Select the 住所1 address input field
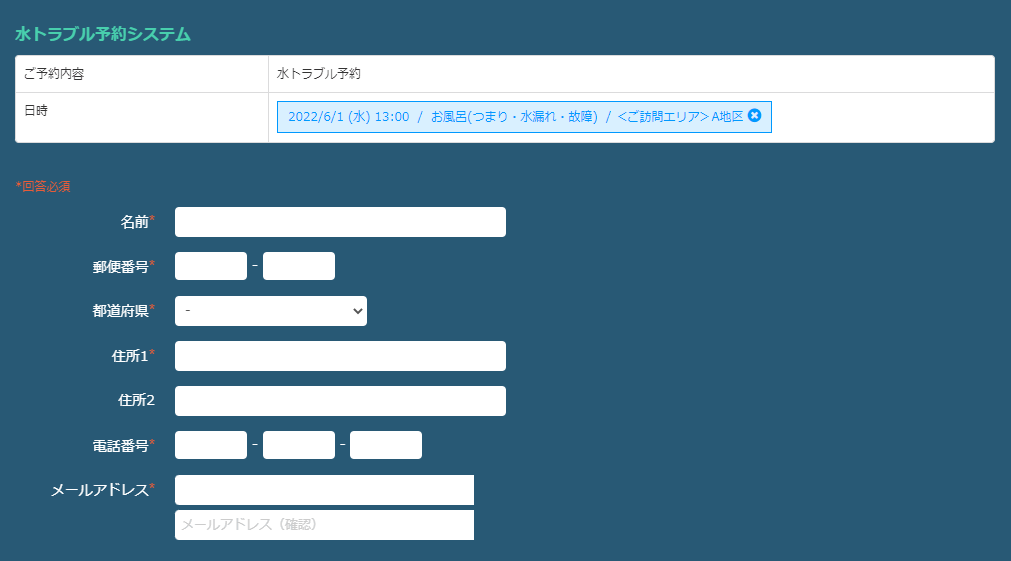 click(340, 356)
